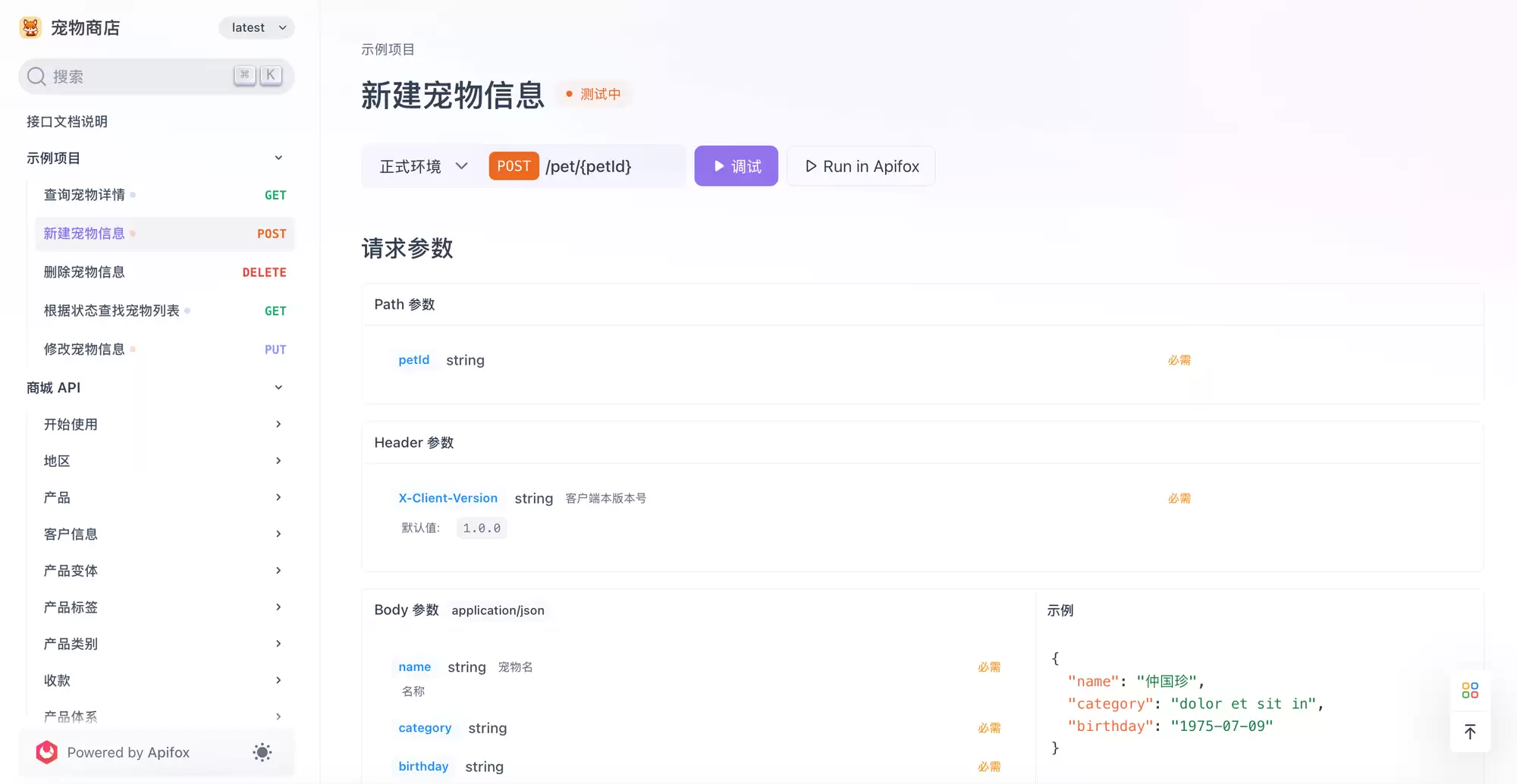This screenshot has height=784, width=1517.
Task: Click the X-Client-Version parameter name
Action: (448, 498)
